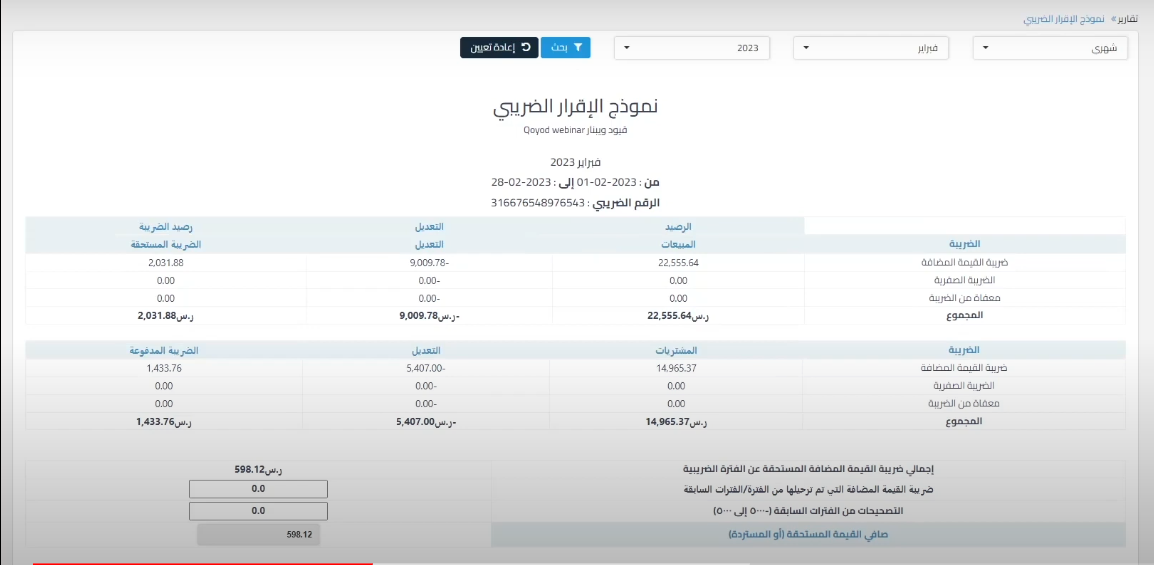Select the purchases amount 14,965.37 in the VAT row
The width and height of the screenshot is (1154, 565).
pyautogui.click(x=677, y=368)
